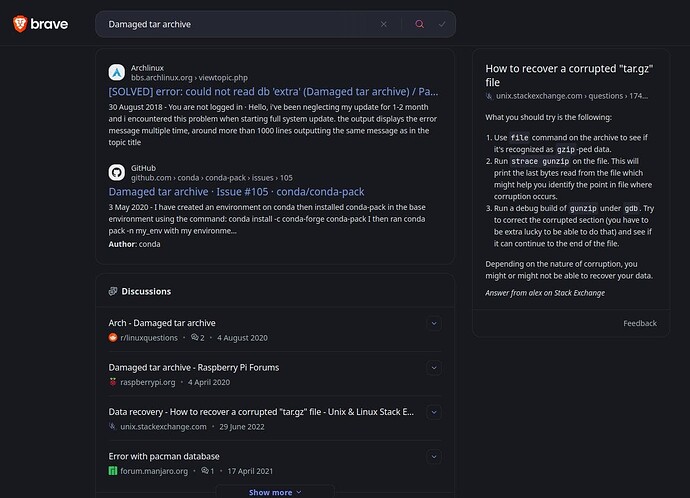Viewport: 690px width, 498px height.
Task: Open Damaged tar archive Issue #105 link
Action: tap(236, 192)
